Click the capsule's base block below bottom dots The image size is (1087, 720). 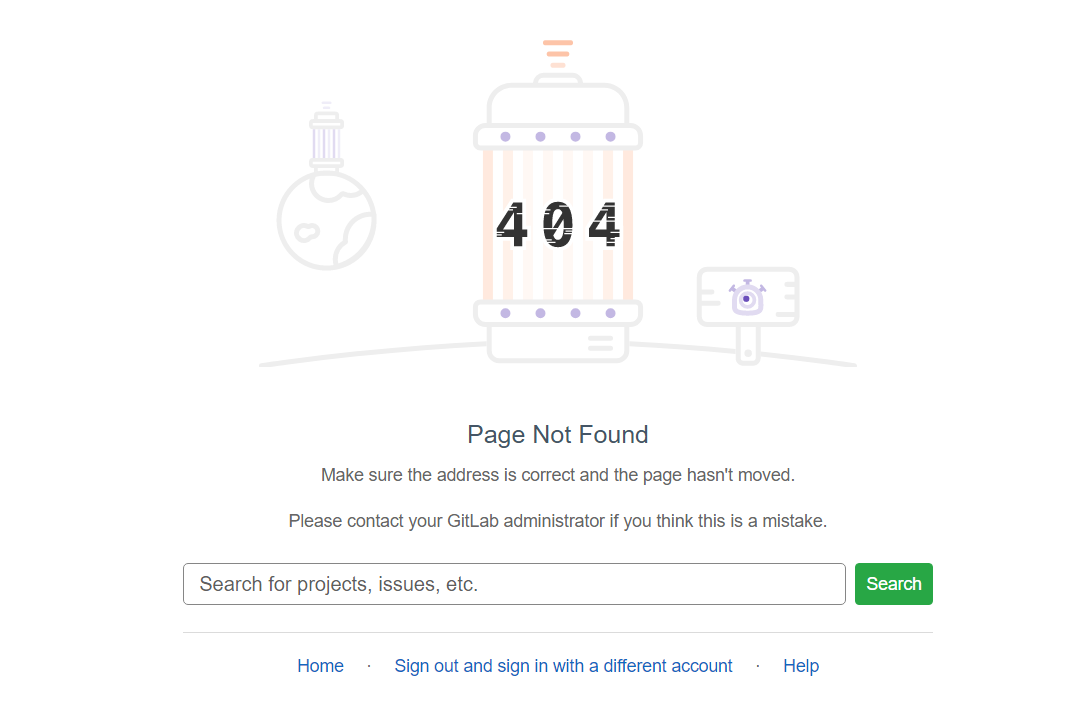point(558,344)
